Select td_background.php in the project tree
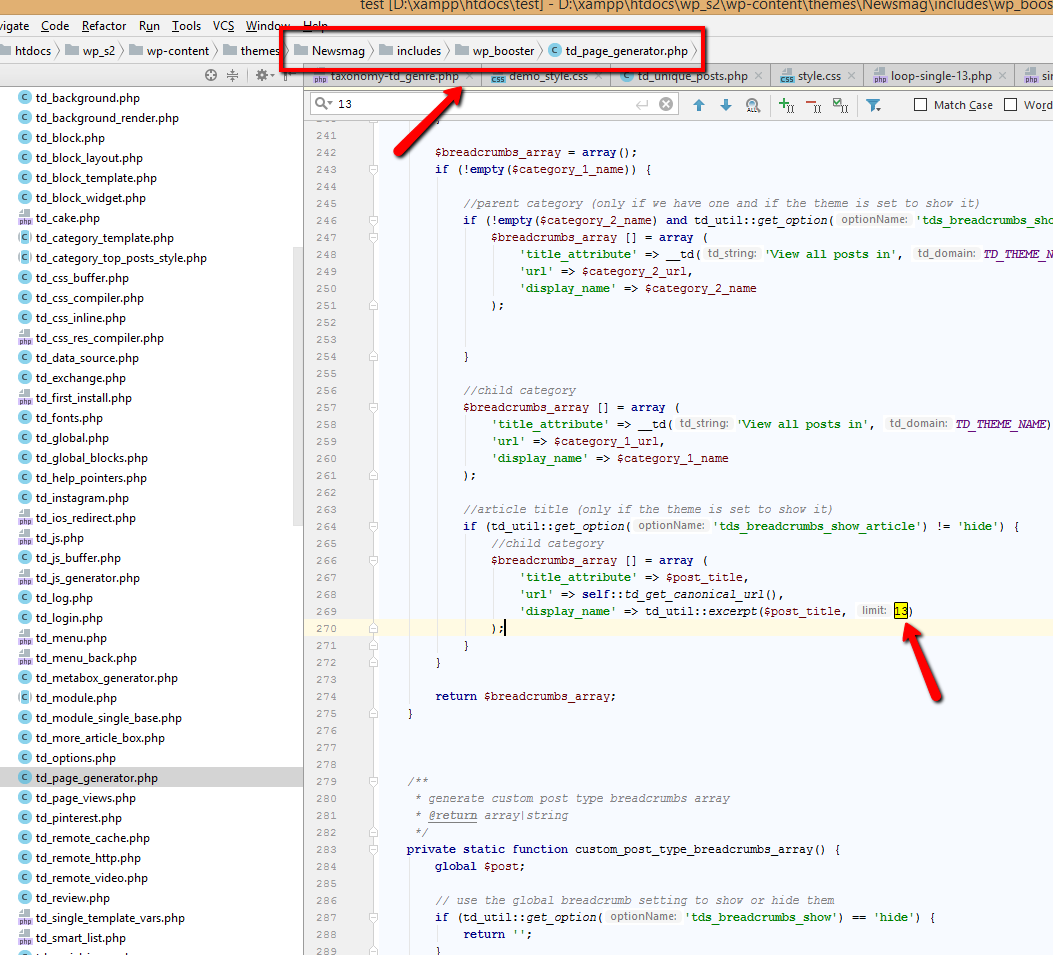The width and height of the screenshot is (1053, 955). (x=87, y=98)
